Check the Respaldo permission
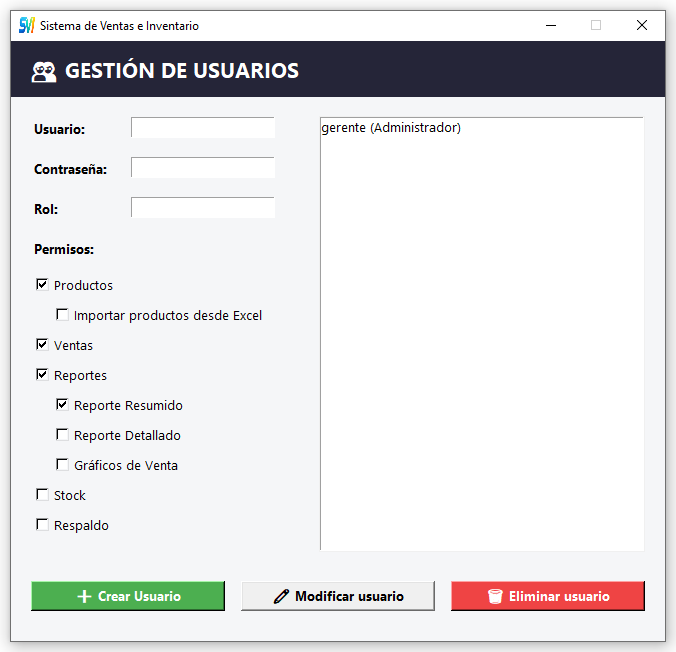 [x=42, y=525]
